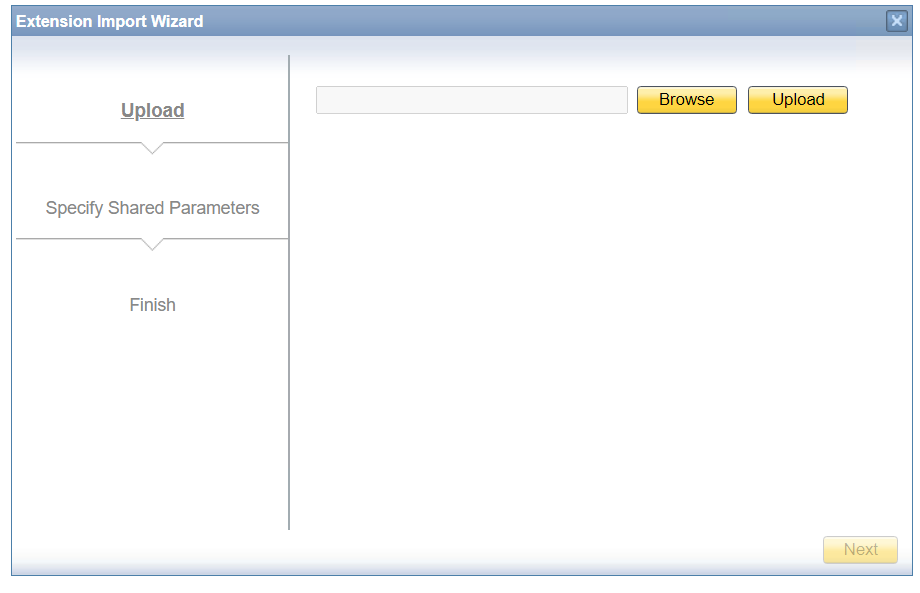
Task: Click the greyed-out Next button
Action: click(x=860, y=550)
